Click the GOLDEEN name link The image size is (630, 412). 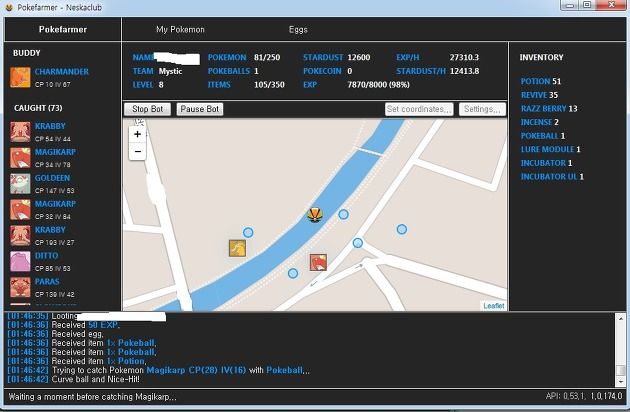point(52,178)
